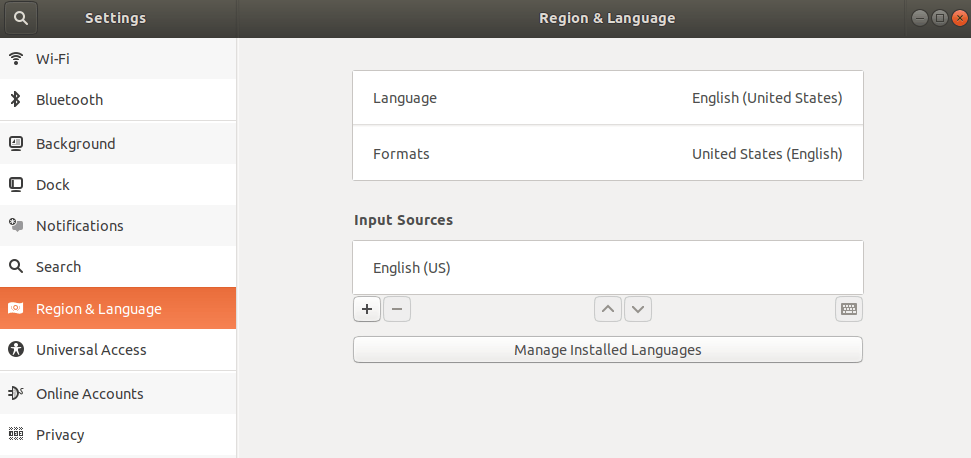Select Region & Language in sidebar
971x458 pixels.
pyautogui.click(x=98, y=308)
